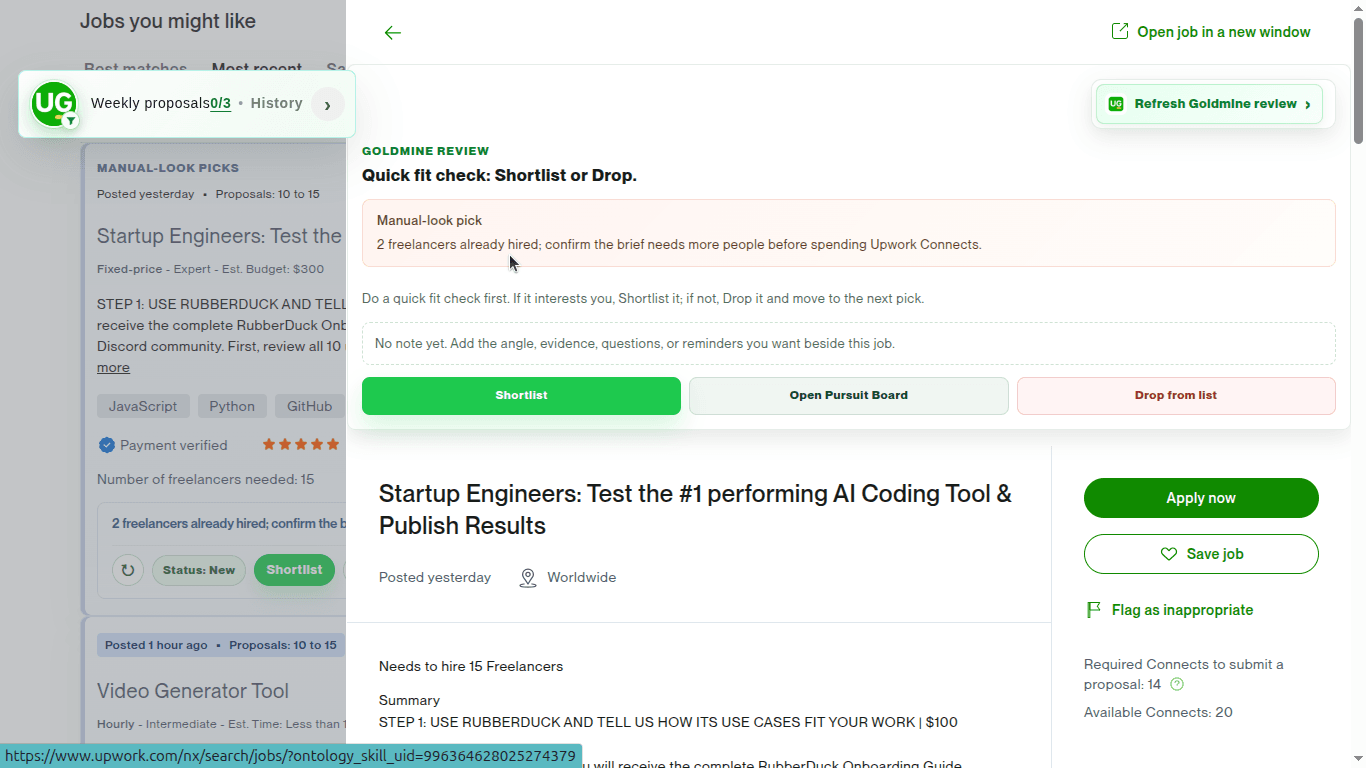This screenshot has height=768, width=1366.
Task: Click Shortlist in the background job card
Action: tap(294, 570)
